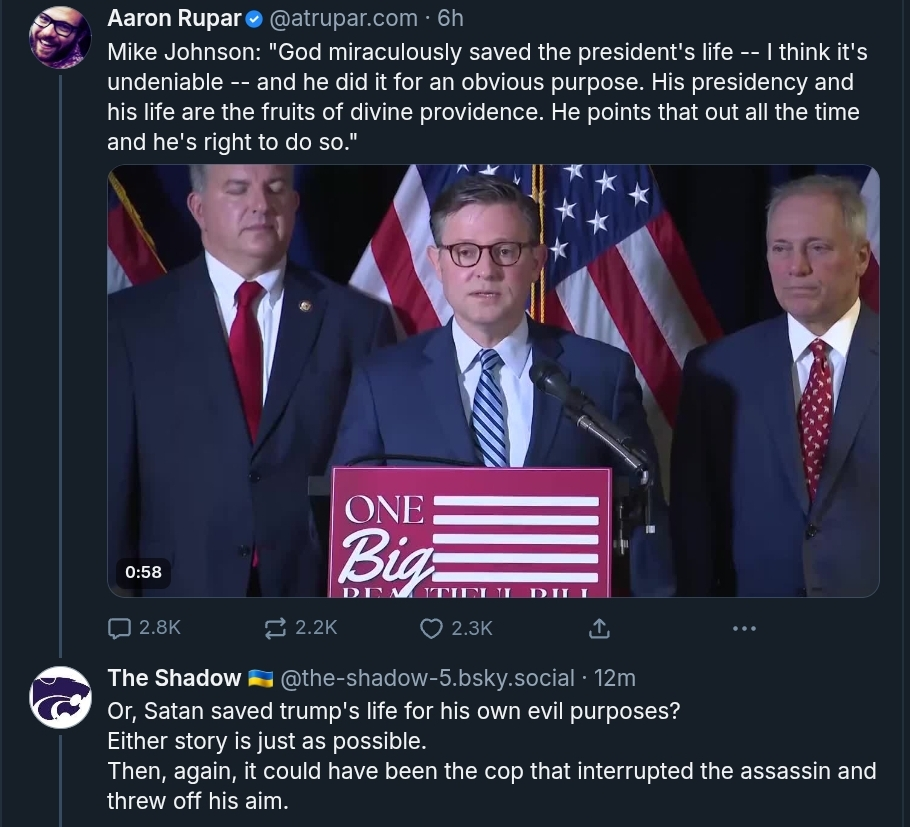Open Aaron Rupar's profile avatar
The image size is (910, 827).
60,38
